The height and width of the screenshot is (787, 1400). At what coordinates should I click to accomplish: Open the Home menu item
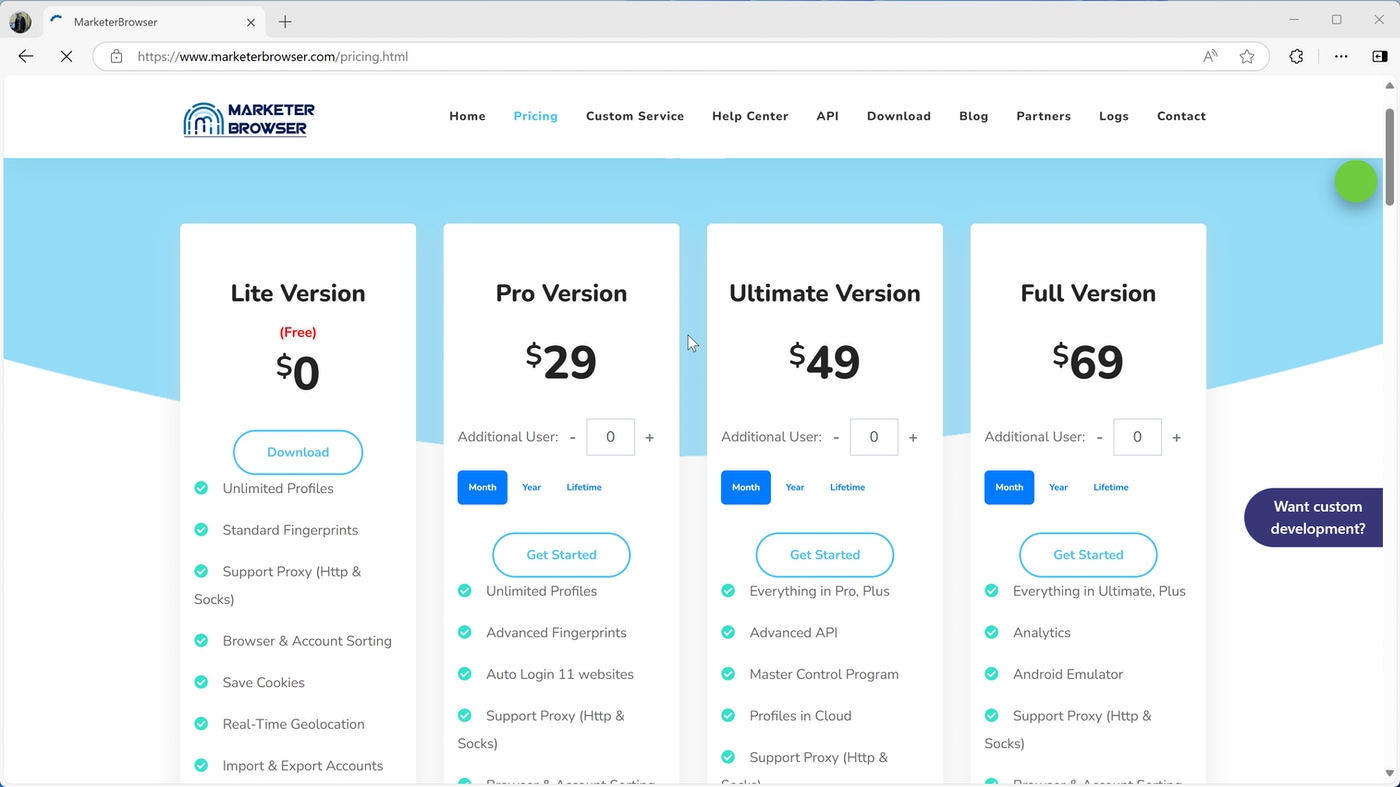point(467,116)
